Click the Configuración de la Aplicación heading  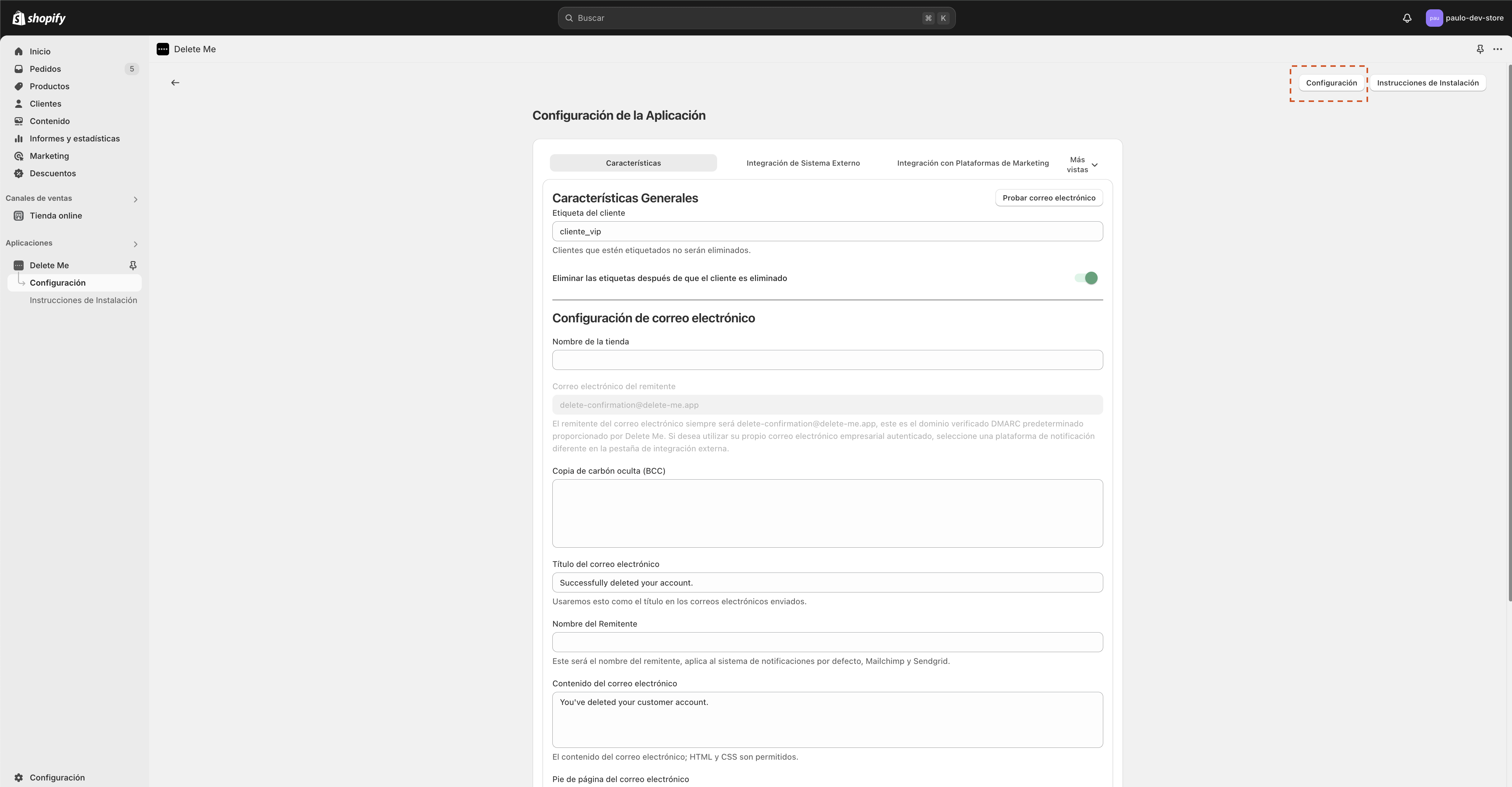click(x=619, y=116)
